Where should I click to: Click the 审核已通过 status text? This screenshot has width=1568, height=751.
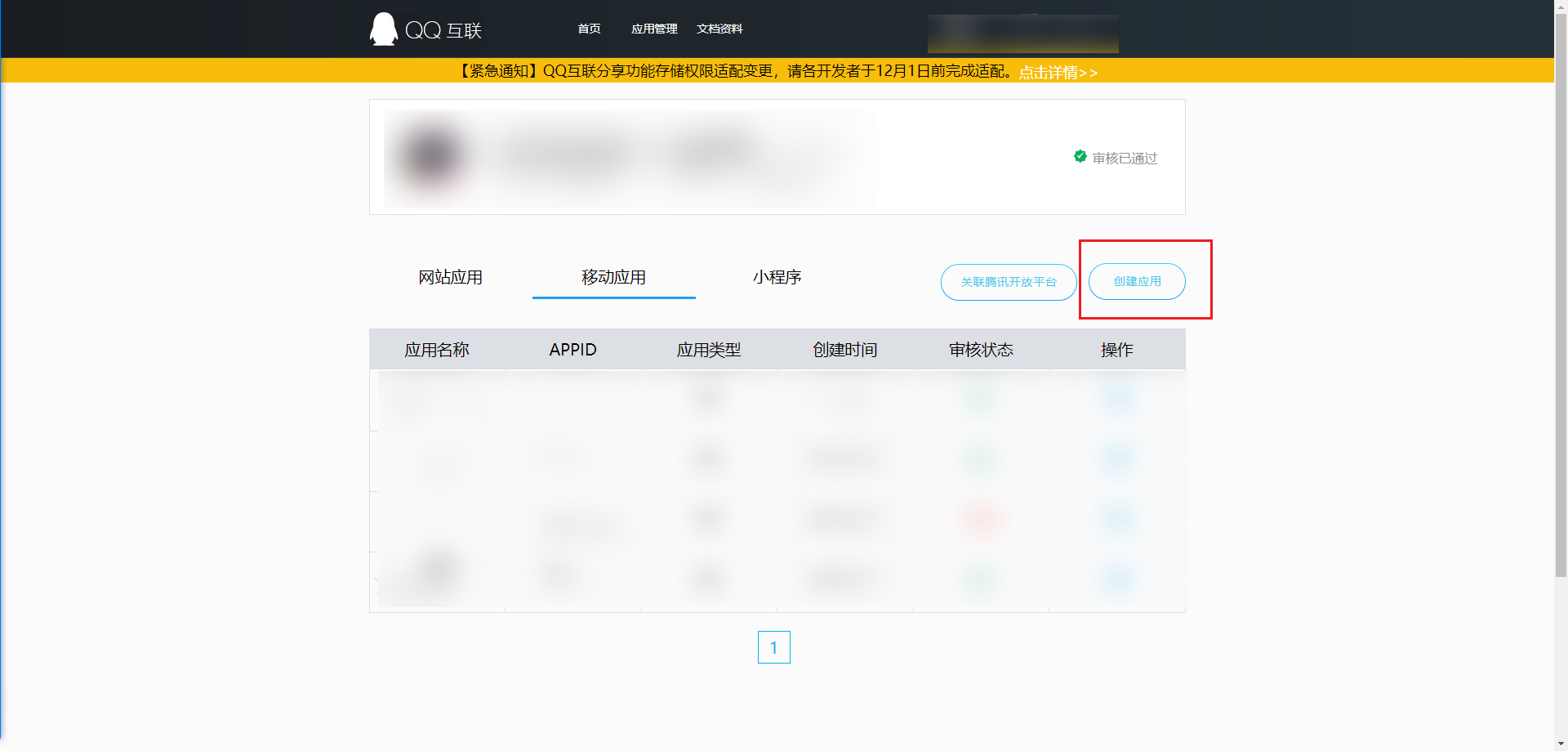coord(1125,158)
